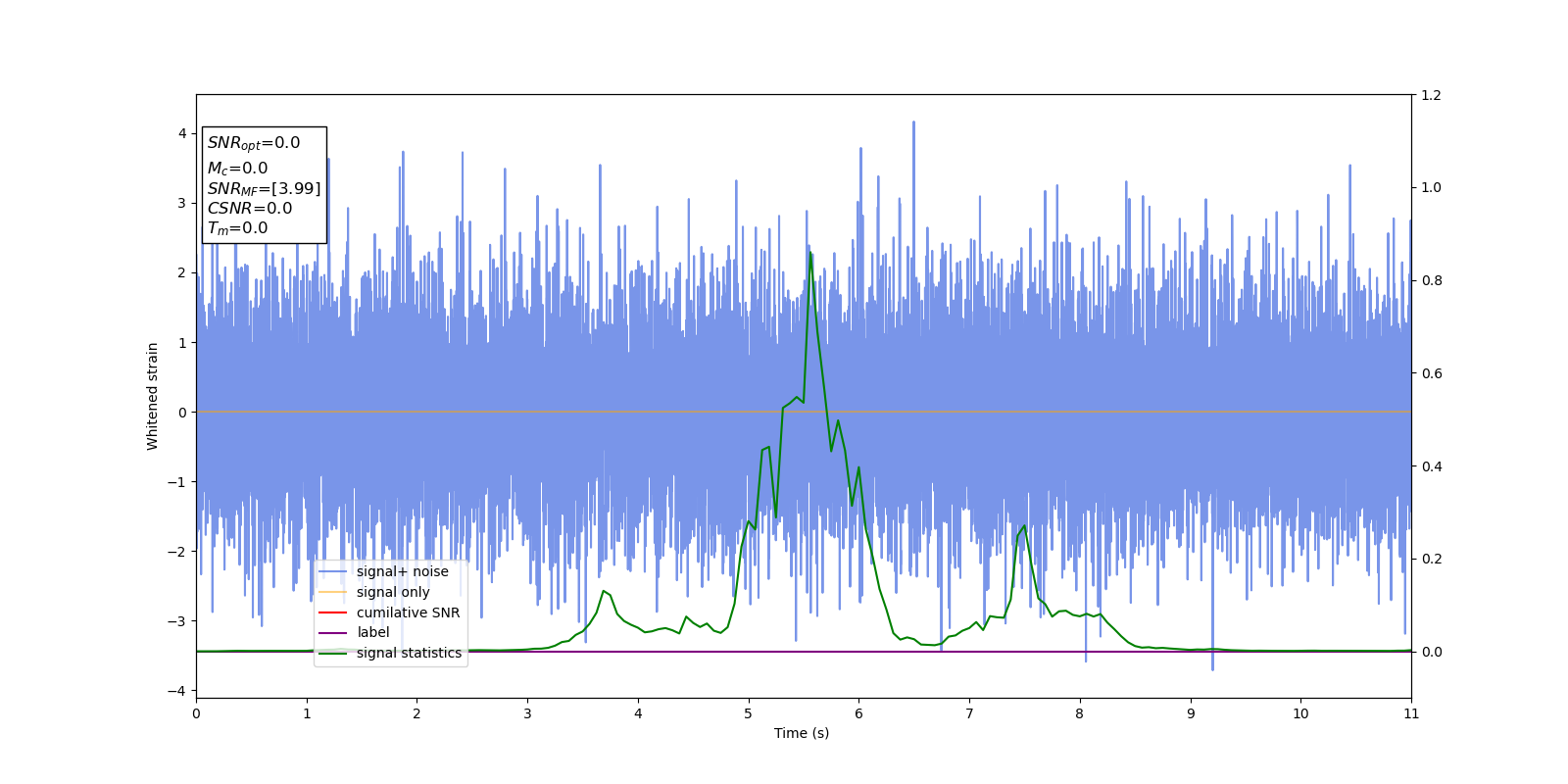Click the right-axis tick label 0.6
Viewport: 1568px width, 784px height.
(1431, 373)
